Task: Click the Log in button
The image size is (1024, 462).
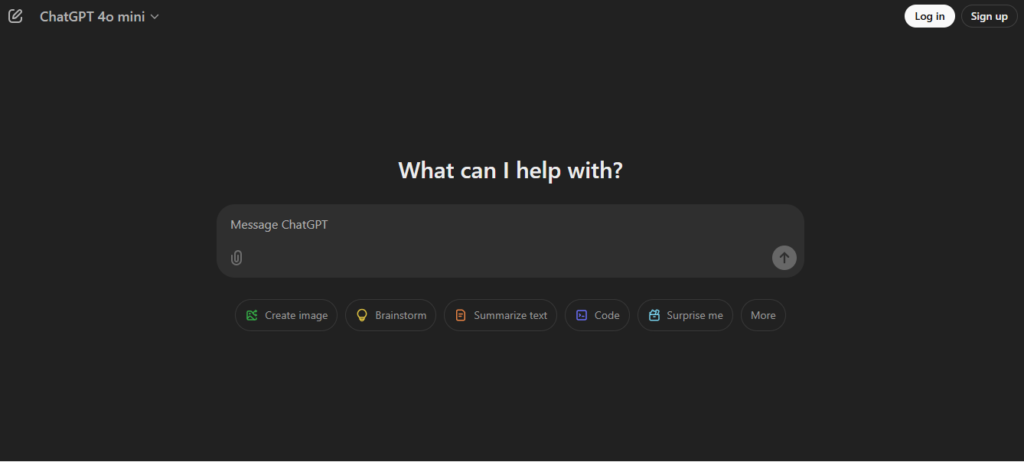Action: pos(929,16)
